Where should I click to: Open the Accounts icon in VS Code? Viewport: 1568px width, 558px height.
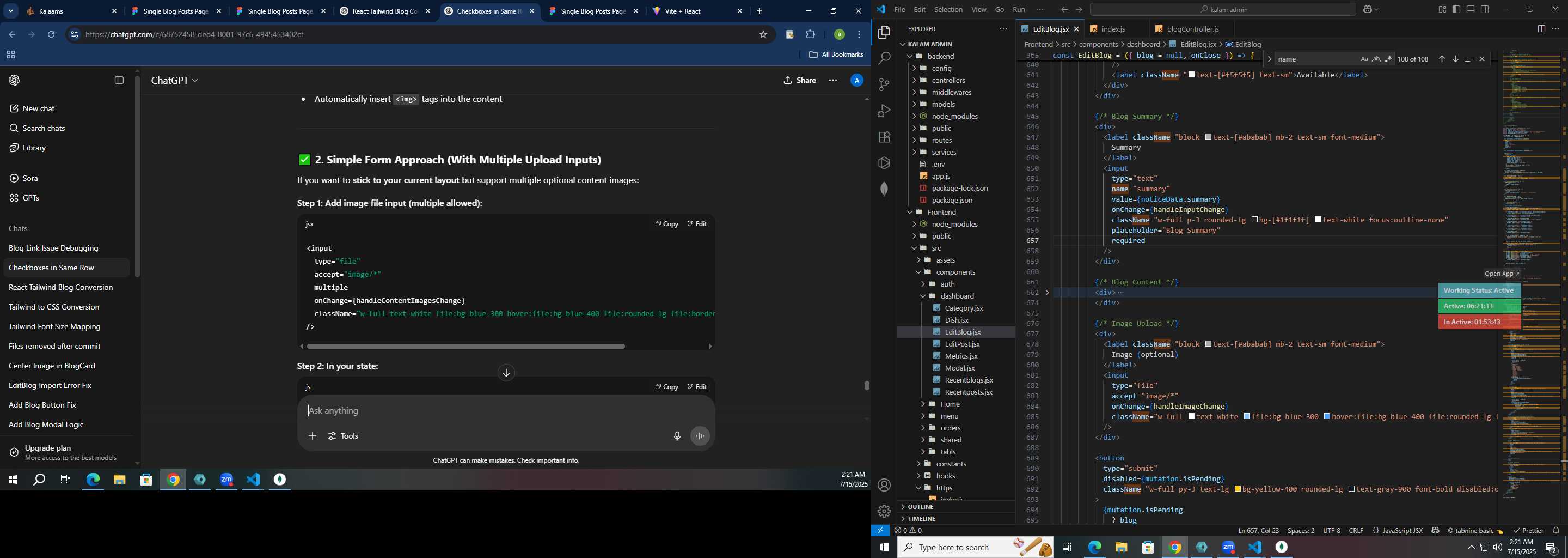[884, 485]
